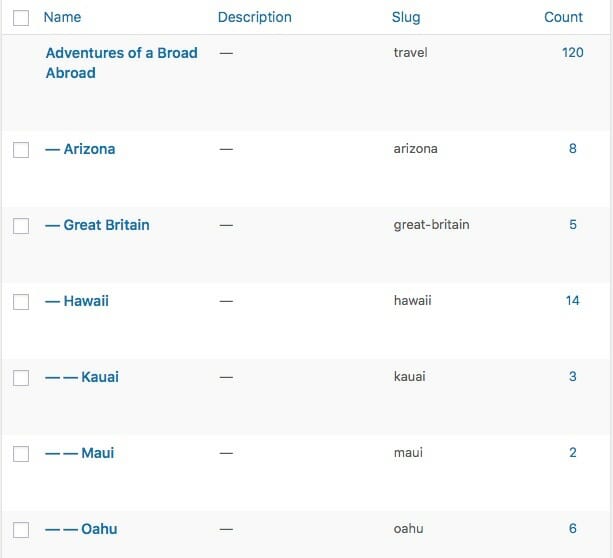Click the Slug column header
613x558 pixels.
(406, 17)
